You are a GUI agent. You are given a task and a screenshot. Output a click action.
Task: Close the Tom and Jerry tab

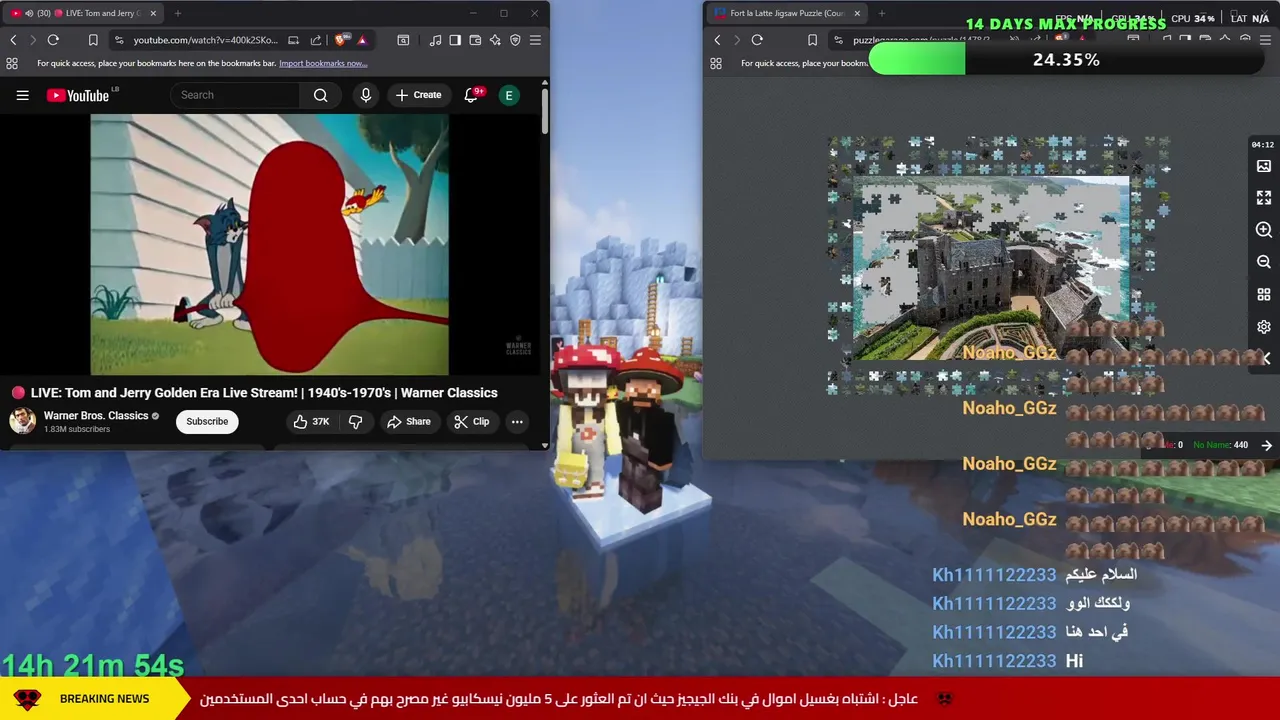click(153, 13)
